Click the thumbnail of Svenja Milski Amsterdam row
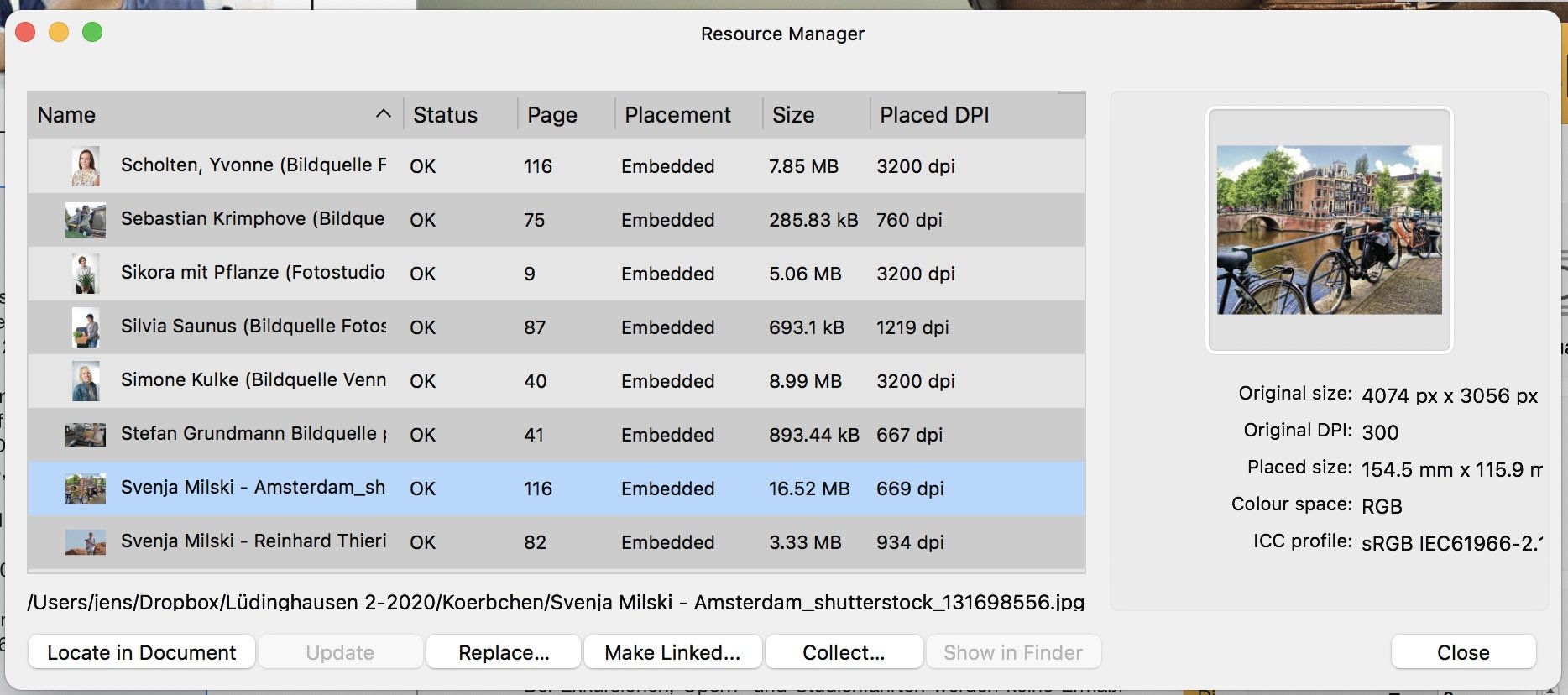This screenshot has width=1568, height=695. 86,489
